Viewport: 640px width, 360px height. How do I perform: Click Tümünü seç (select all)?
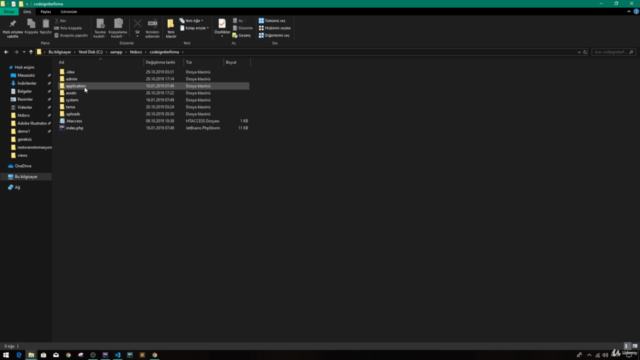(x=272, y=20)
